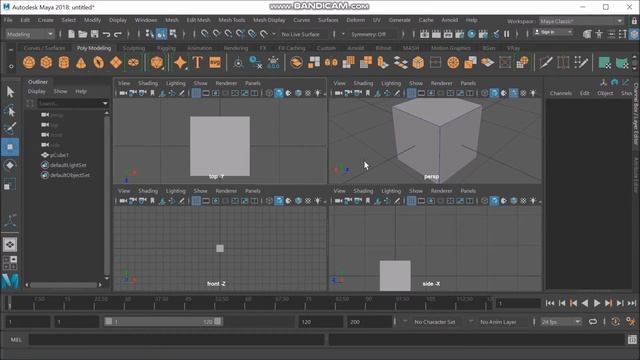The image size is (640, 360).
Task: Click the Pause Viewport 2.0 icon
Action: (507, 34)
